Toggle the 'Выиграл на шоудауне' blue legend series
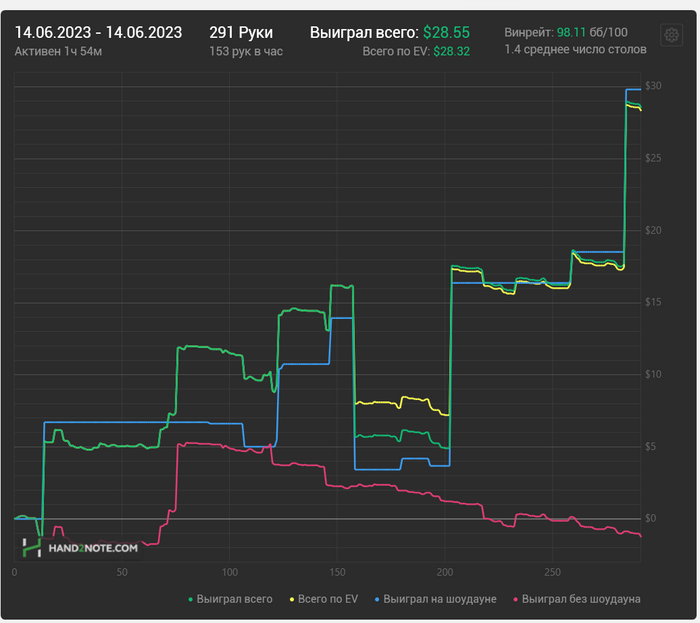Viewport: 700px width, 623px height. tap(435, 599)
